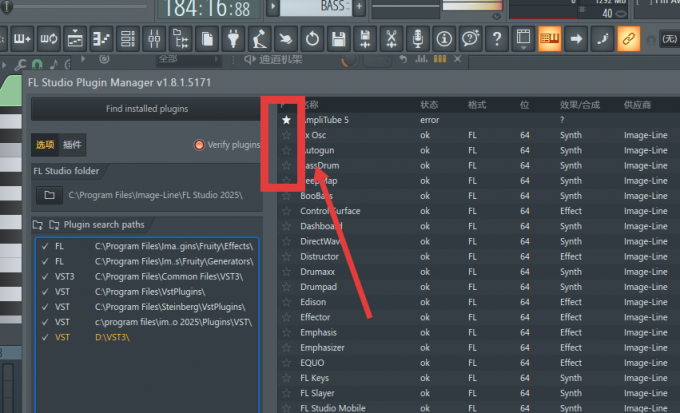Click the 通道机架 channel rack title
Screen dimensions: 680x413
pyautogui.click(x=281, y=59)
